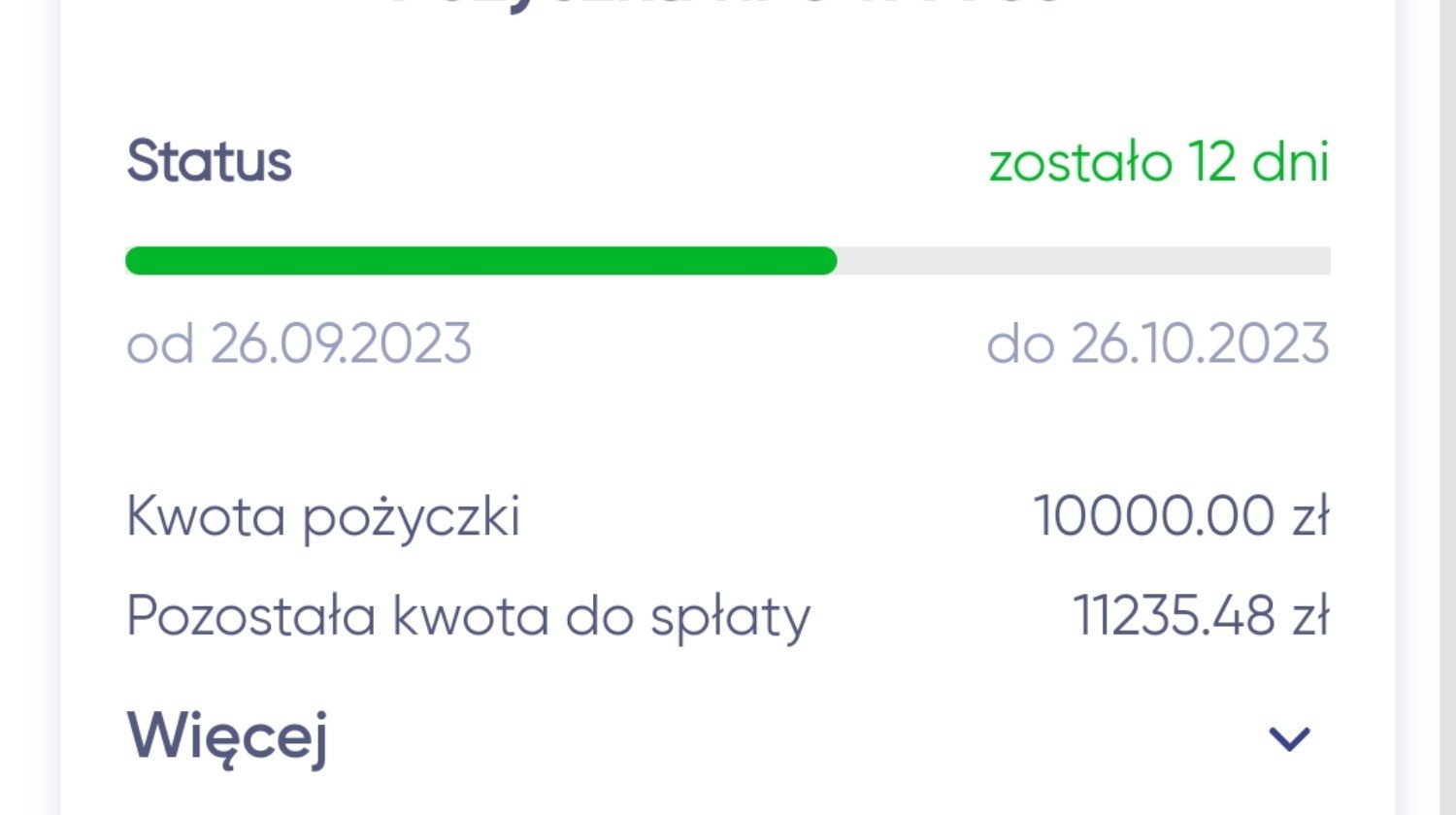The image size is (1456, 815).
Task: Click the green loan progress bar
Action: pyautogui.click(x=480, y=261)
